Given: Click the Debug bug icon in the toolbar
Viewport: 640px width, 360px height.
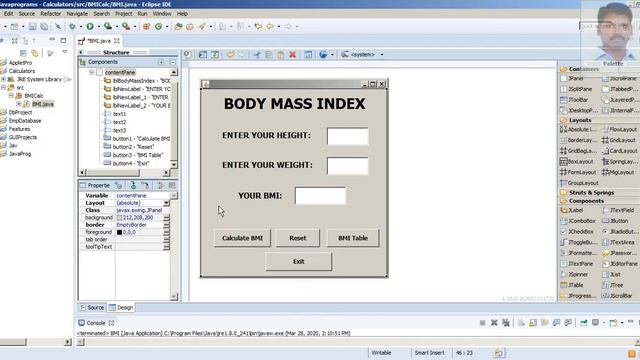Looking at the screenshot, I should click(73, 27).
